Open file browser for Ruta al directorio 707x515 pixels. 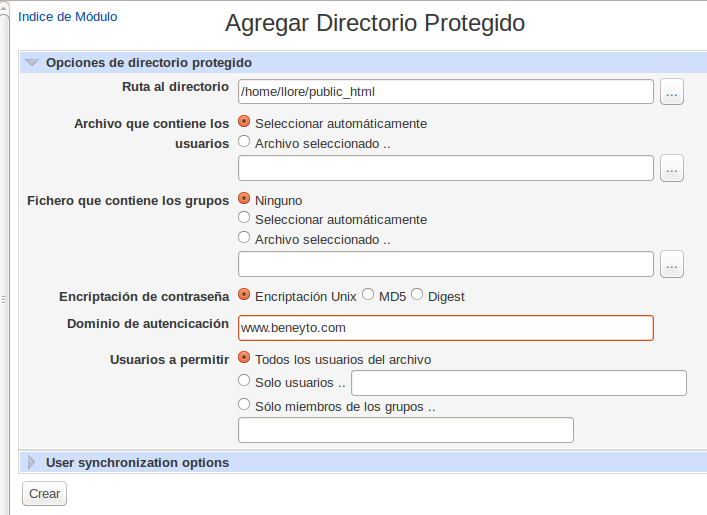coord(672,92)
